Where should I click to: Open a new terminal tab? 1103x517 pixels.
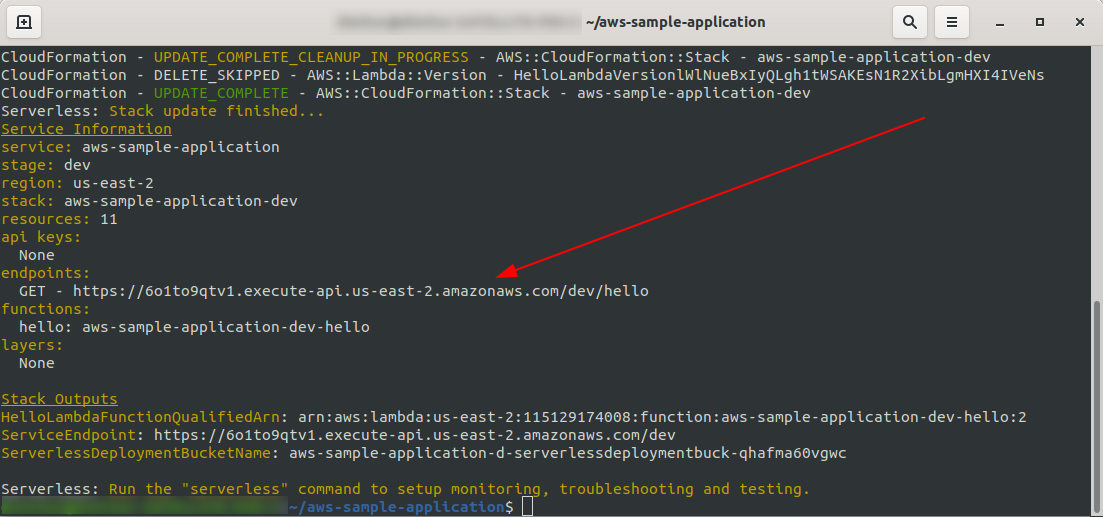pos(24,22)
